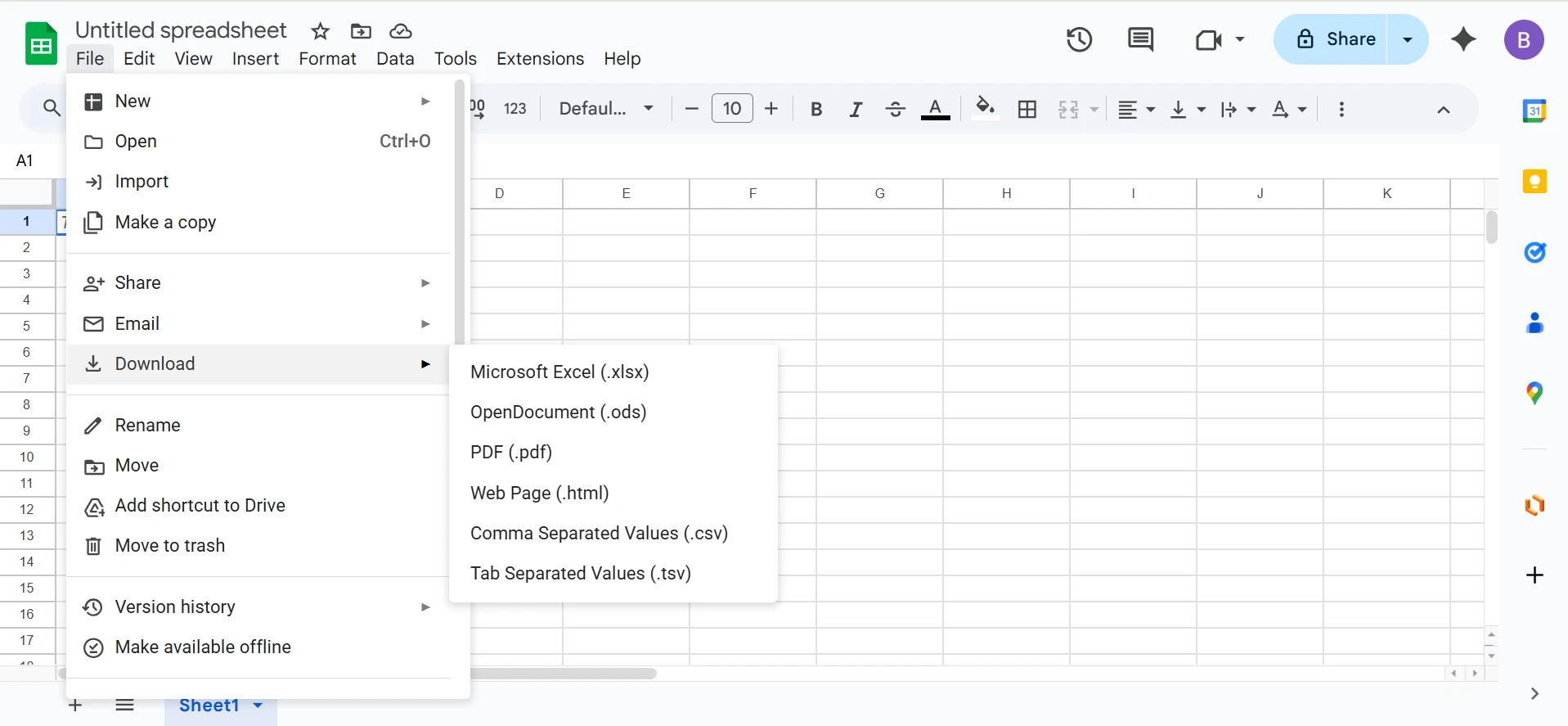
Task: Star the Untitled spreadsheet
Action: 320,31
